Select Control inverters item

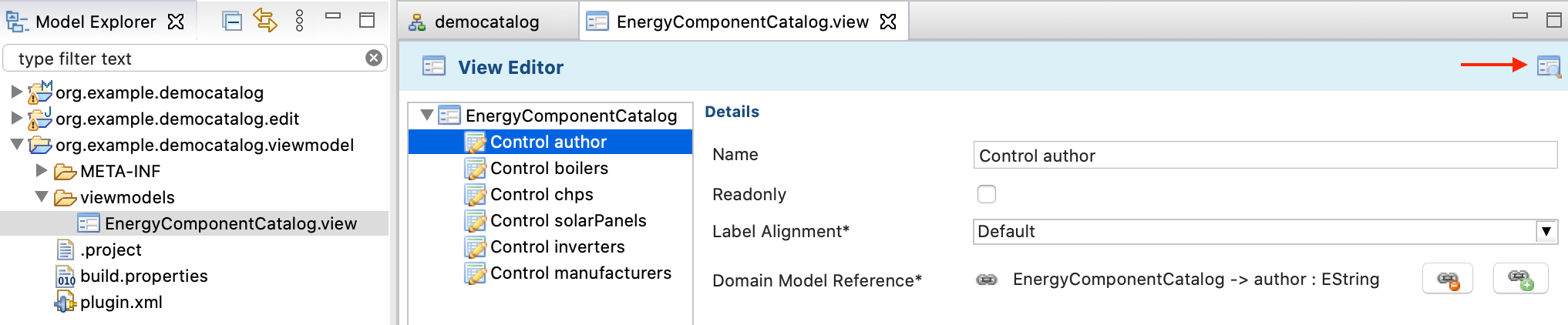click(557, 246)
